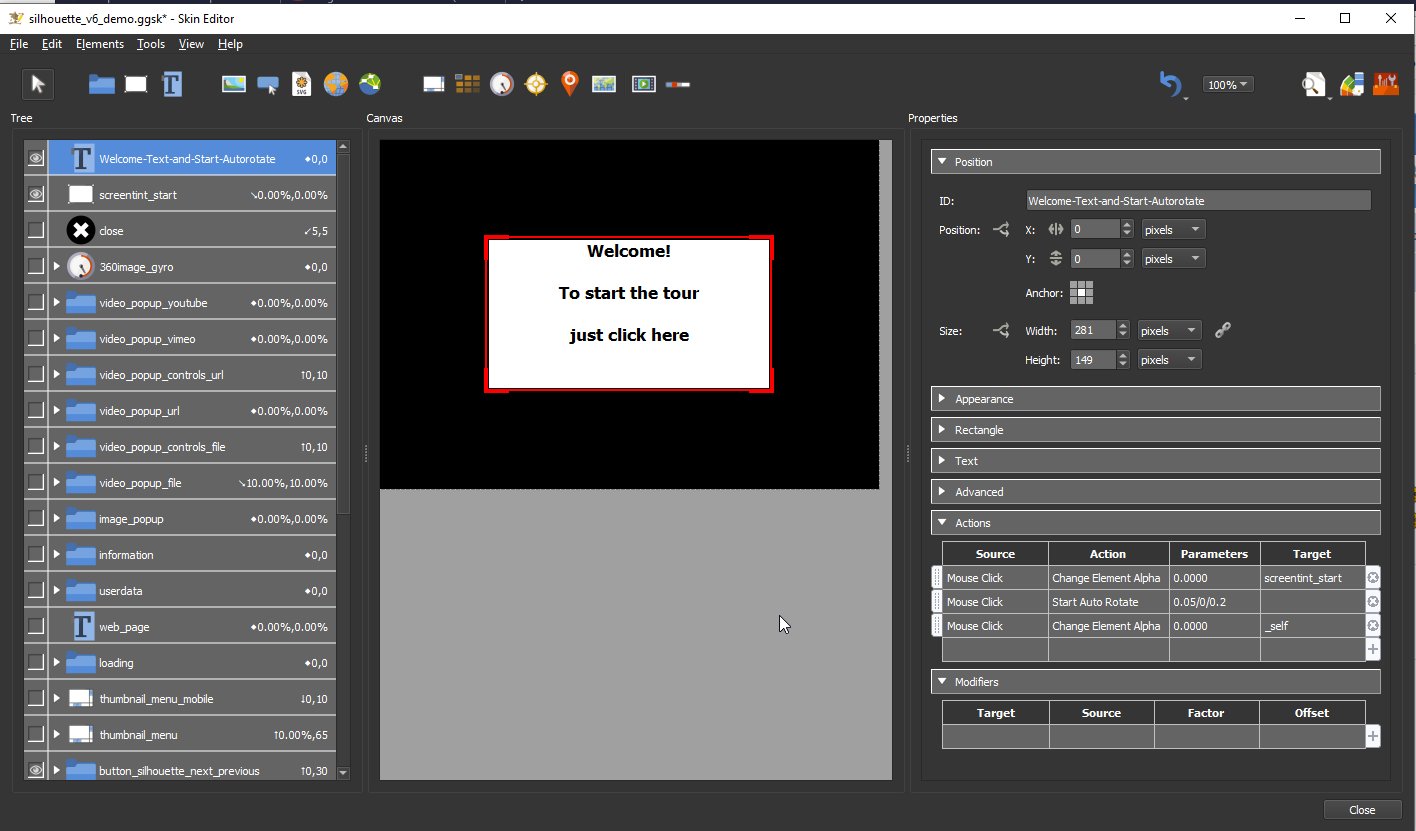1416x831 pixels.
Task: Select the Welcome text box on canvas
Action: [629, 314]
